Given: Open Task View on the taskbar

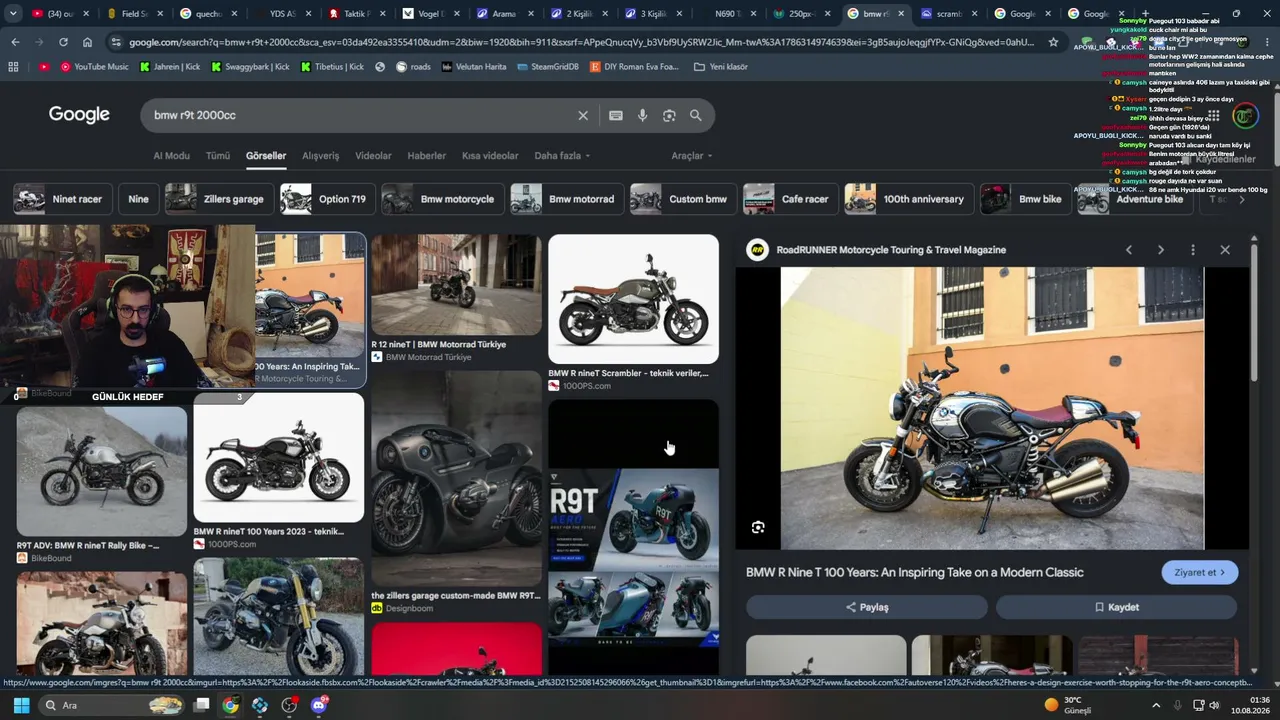Looking at the screenshot, I should pos(201,705).
